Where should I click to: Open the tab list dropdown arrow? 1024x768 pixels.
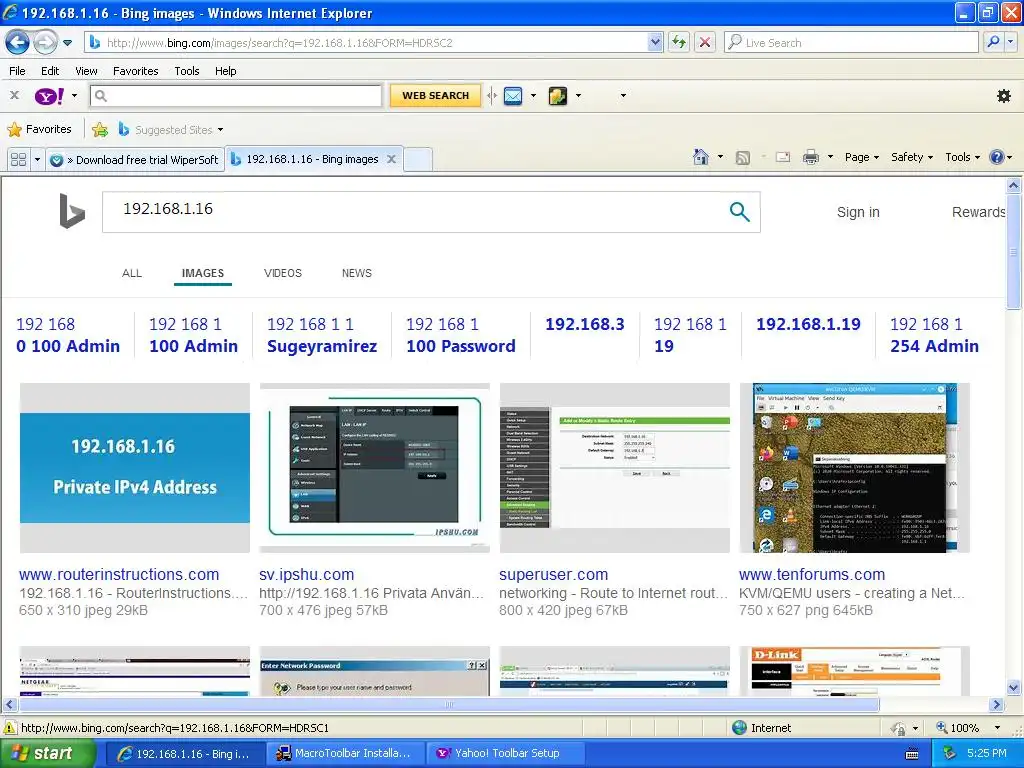37,159
